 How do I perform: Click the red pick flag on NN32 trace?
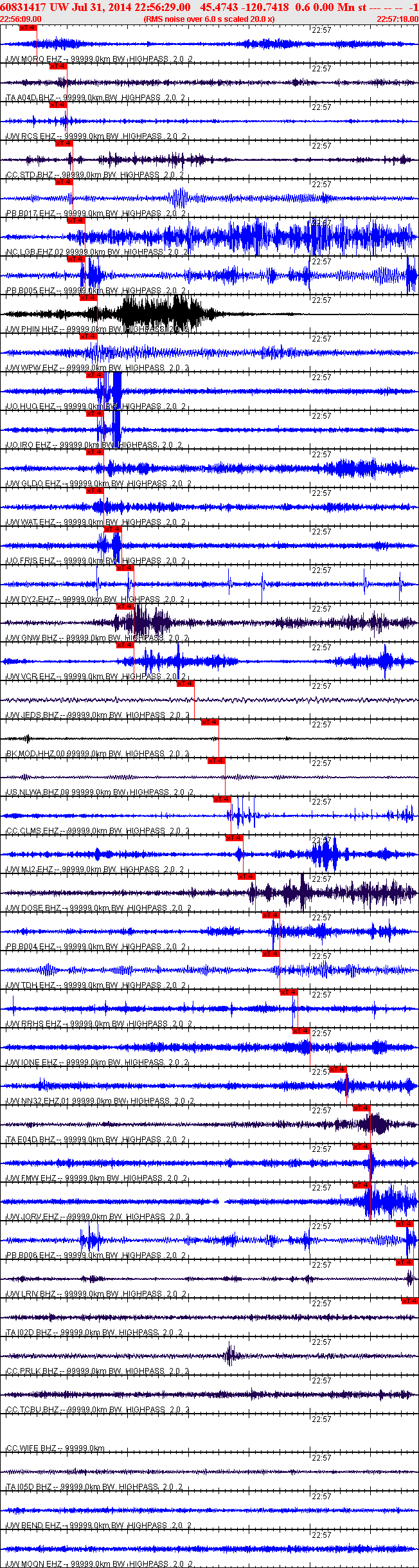(x=337, y=1070)
